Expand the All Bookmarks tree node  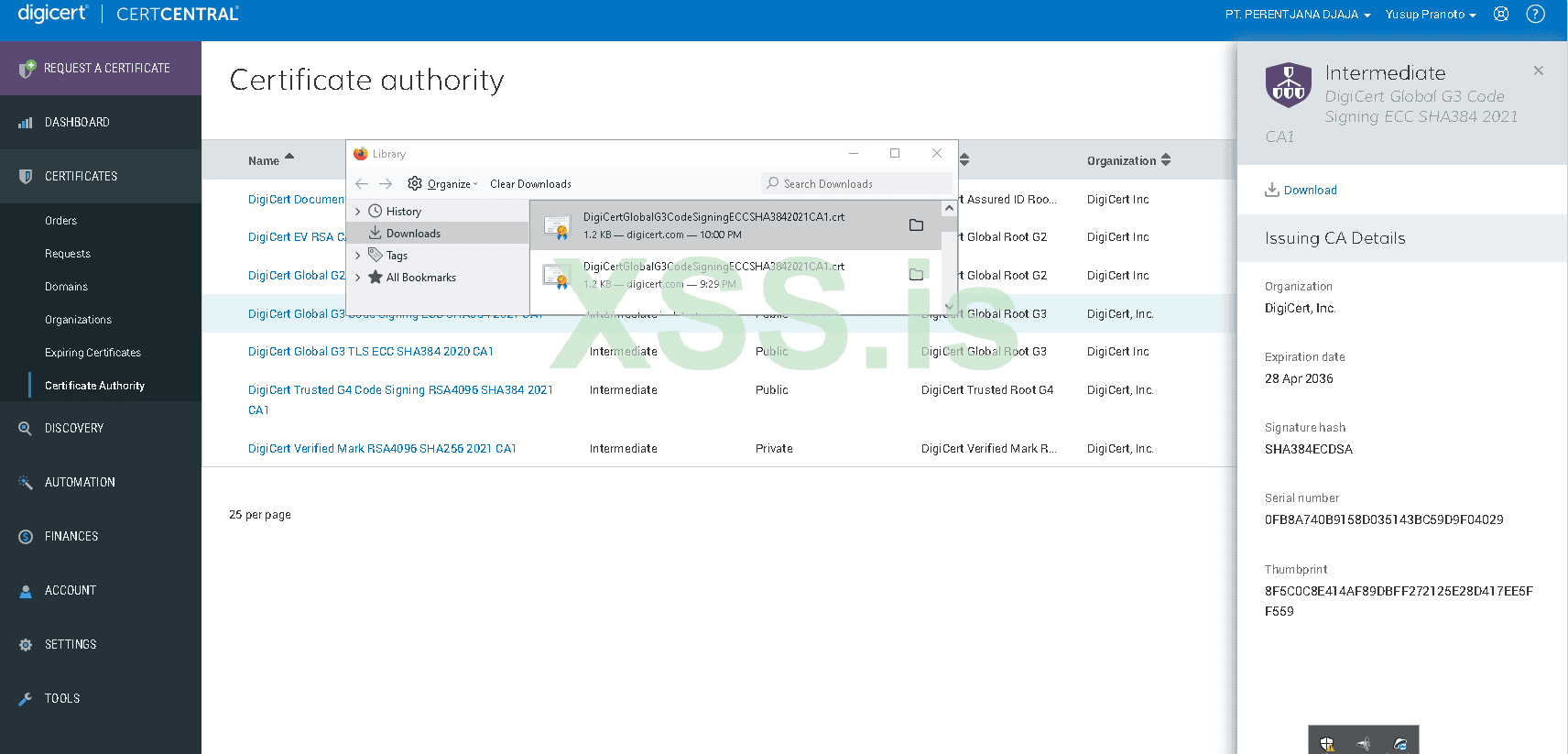[x=358, y=278]
